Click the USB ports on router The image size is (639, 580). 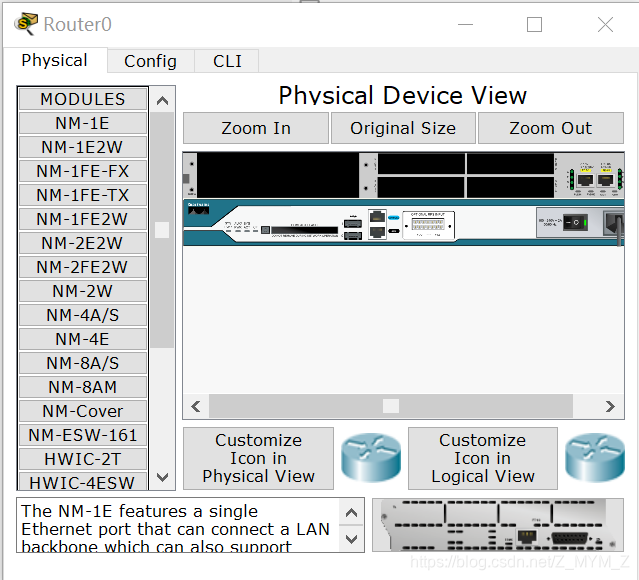pyautogui.click(x=353, y=229)
